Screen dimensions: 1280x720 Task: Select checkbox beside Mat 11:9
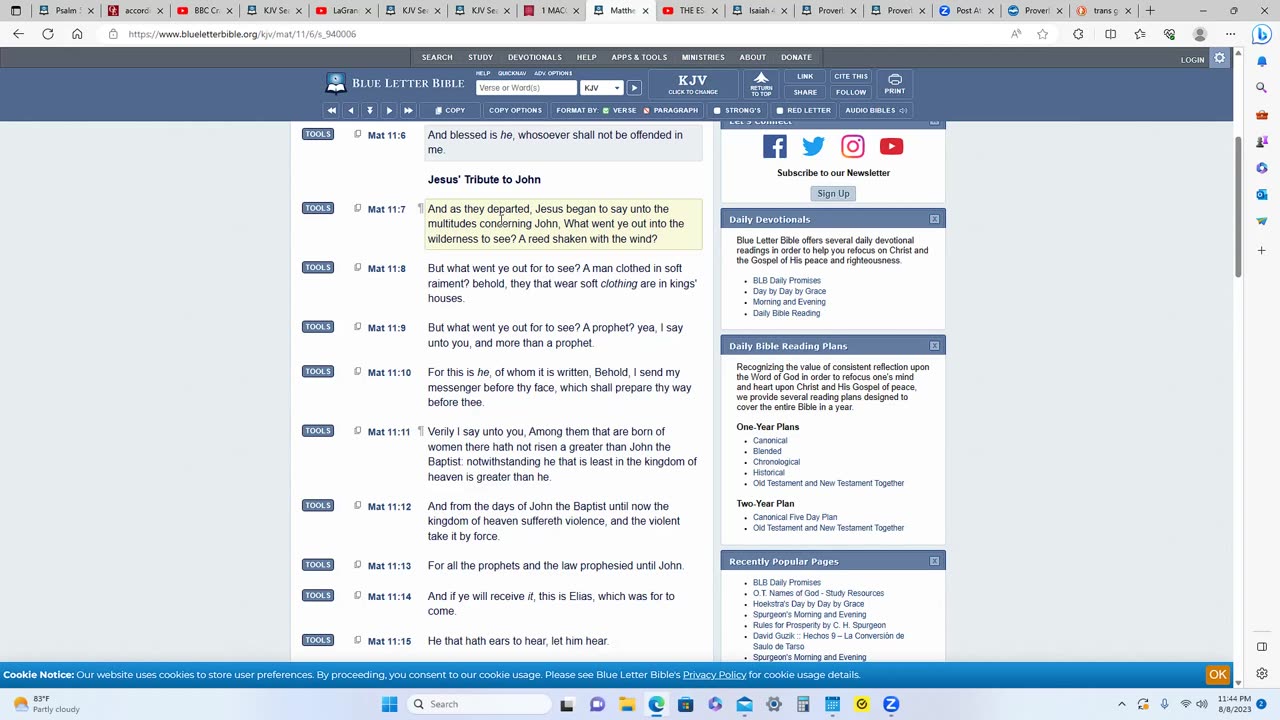pos(357,327)
